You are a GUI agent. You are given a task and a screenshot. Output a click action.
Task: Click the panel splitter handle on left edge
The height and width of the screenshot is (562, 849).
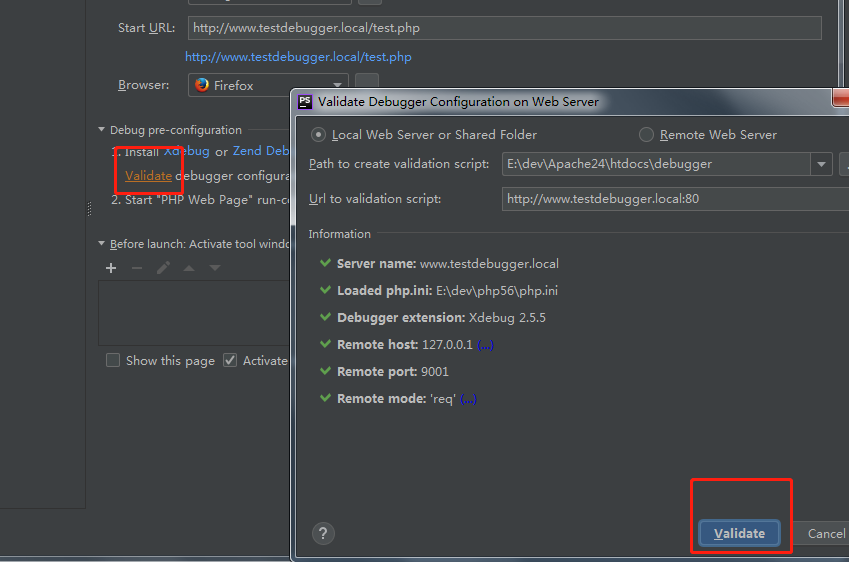(89, 209)
